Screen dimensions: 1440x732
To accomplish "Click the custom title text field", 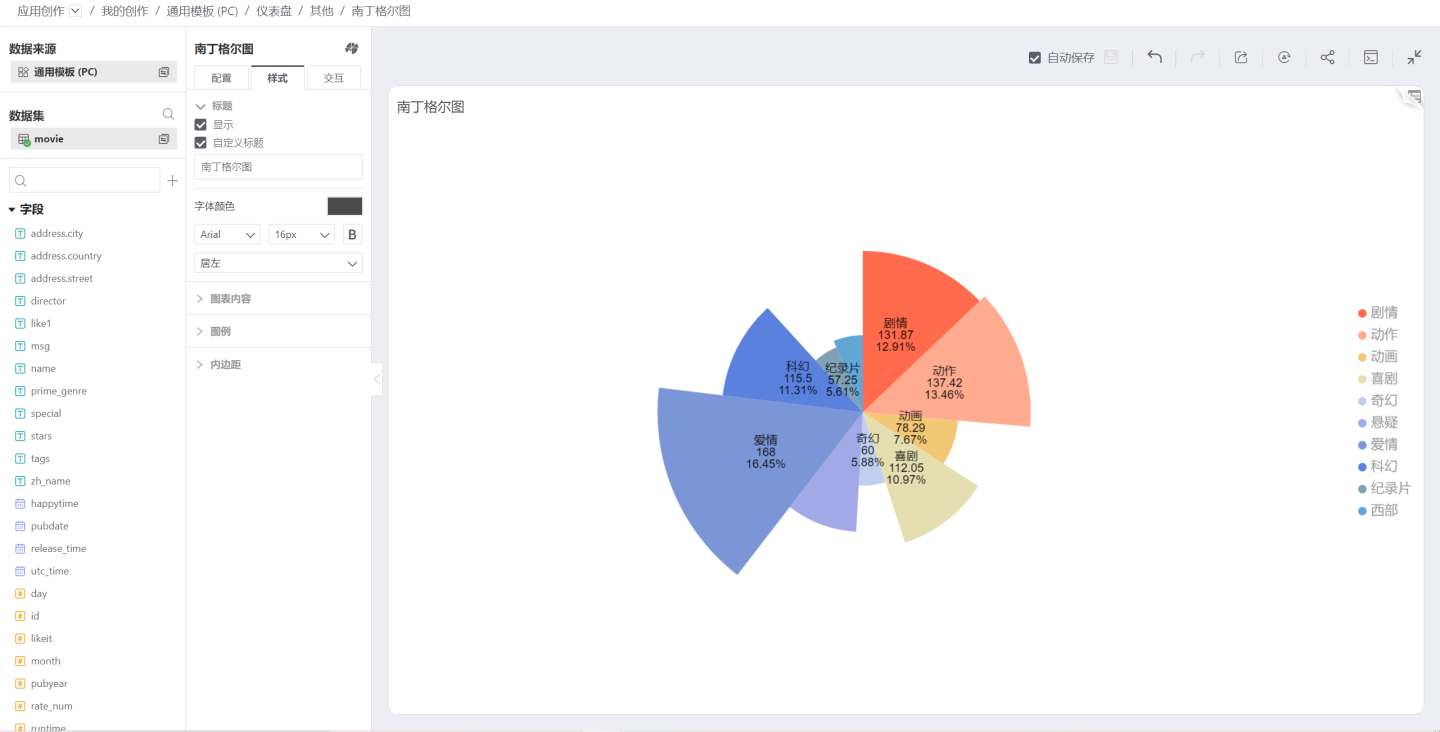I will coord(278,167).
